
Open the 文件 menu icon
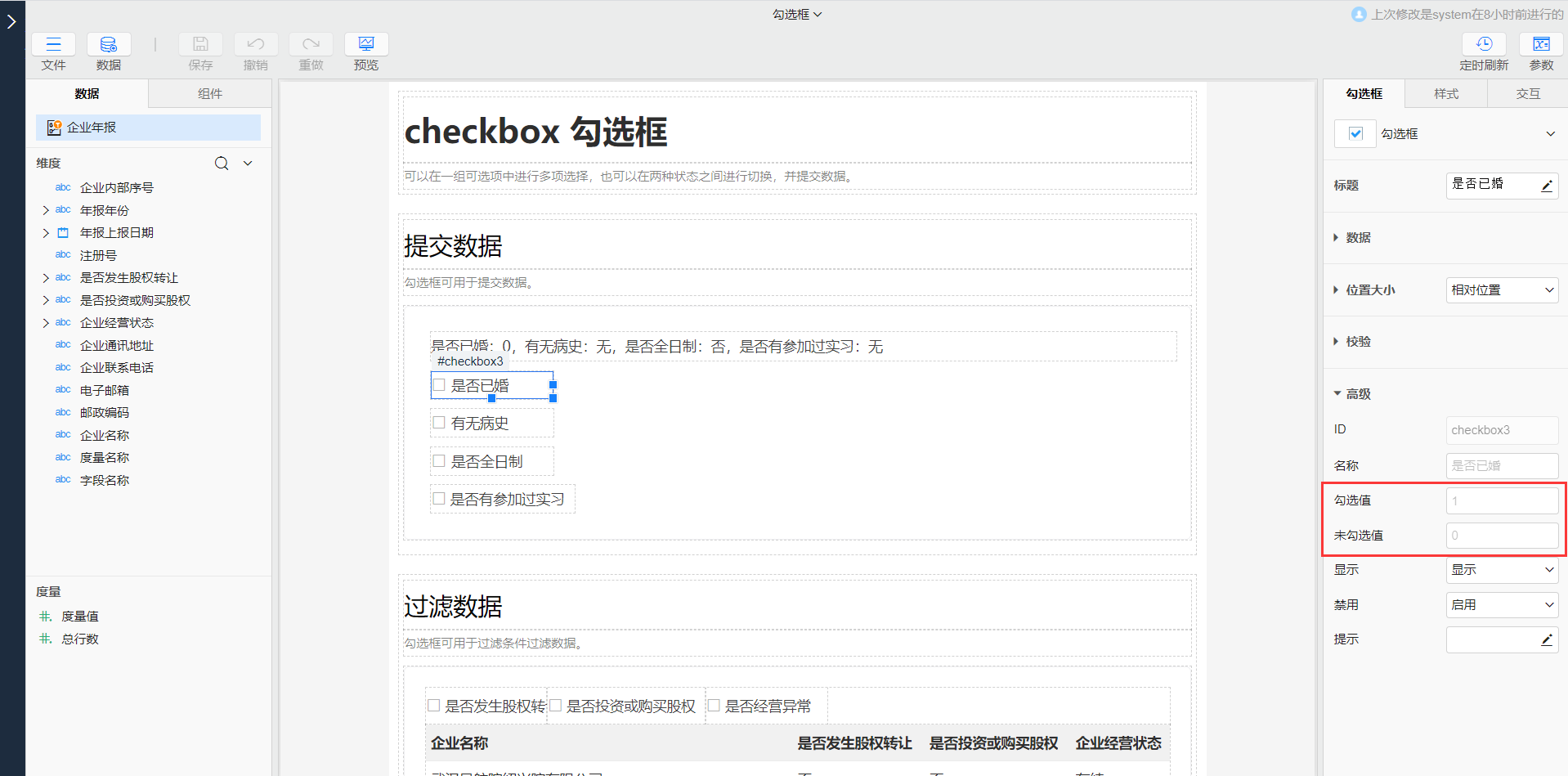(53, 44)
